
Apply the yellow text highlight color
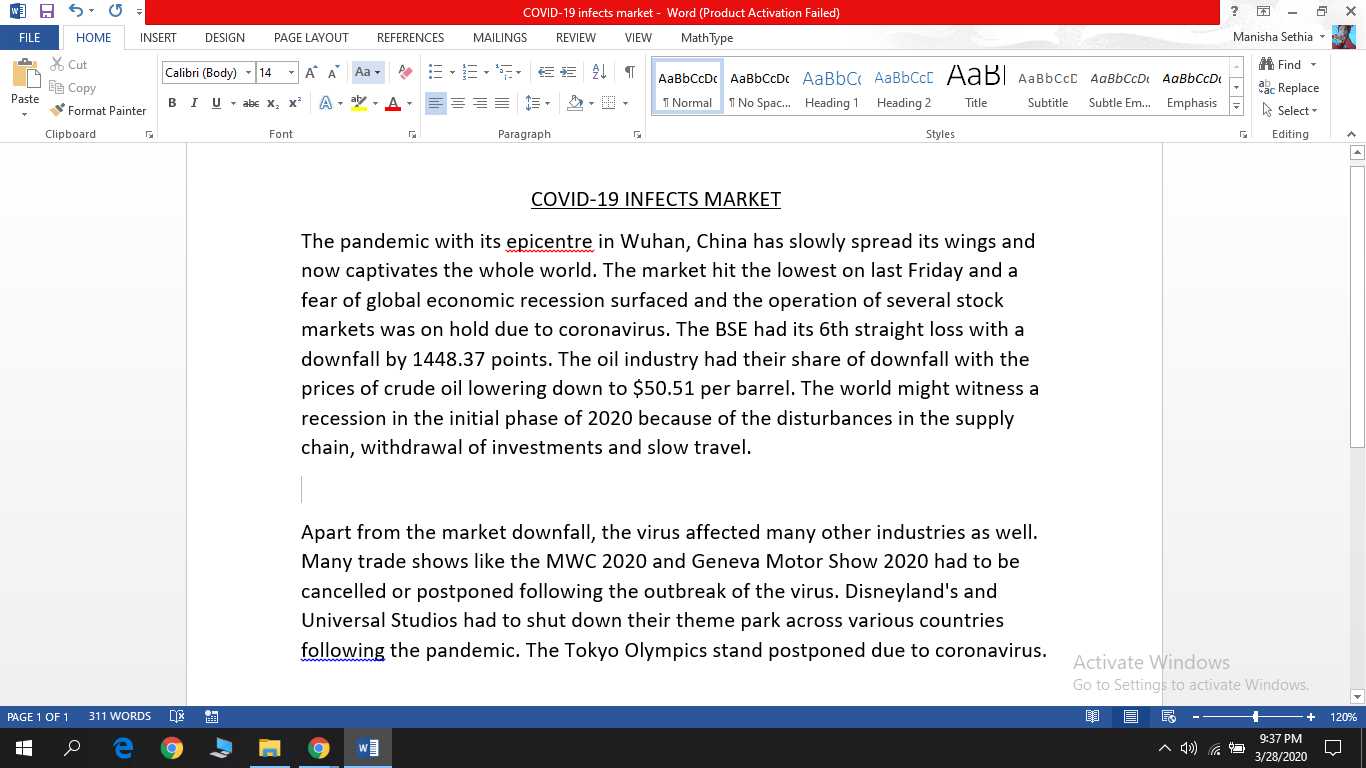pos(359,103)
